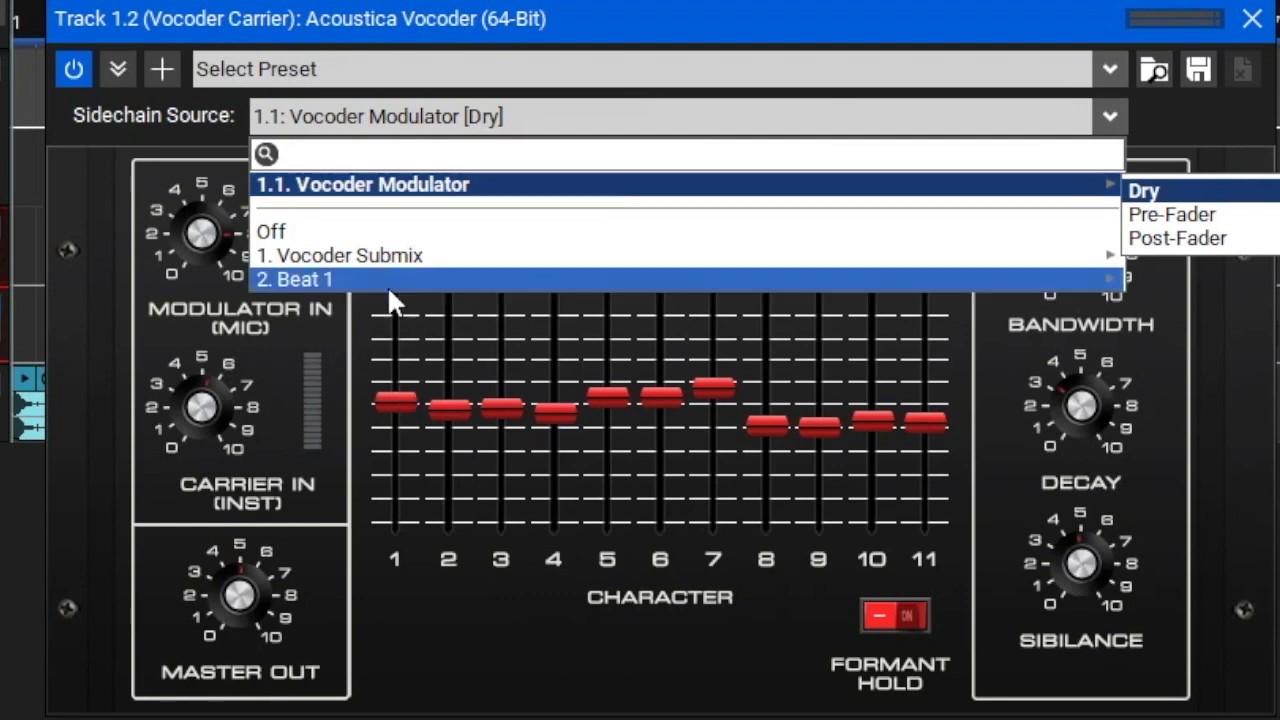Viewport: 1280px width, 720px height.
Task: Select 2. Beat 1 entry
Action: [686, 279]
